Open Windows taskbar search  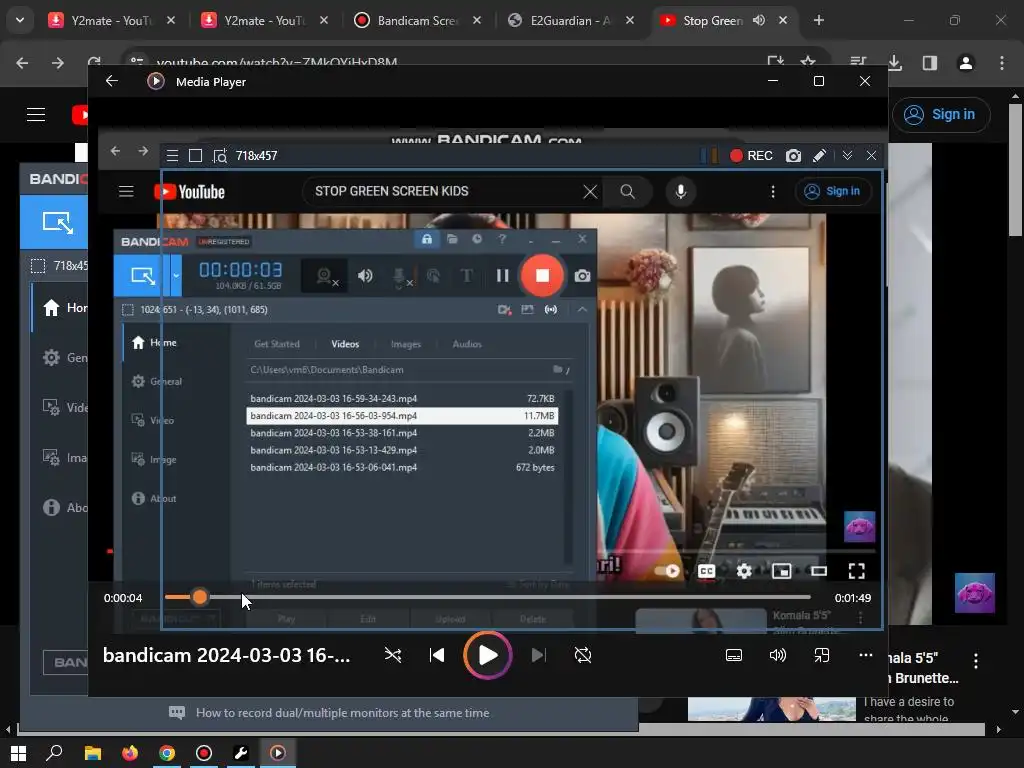point(54,753)
